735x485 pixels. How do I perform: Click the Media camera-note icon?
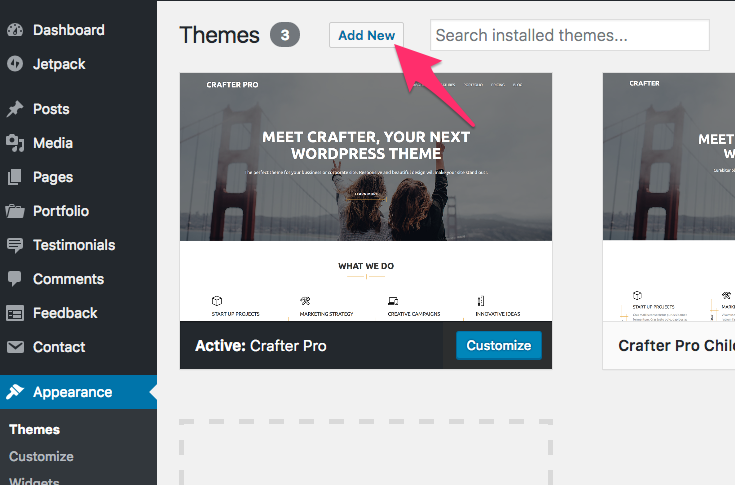pos(15,143)
